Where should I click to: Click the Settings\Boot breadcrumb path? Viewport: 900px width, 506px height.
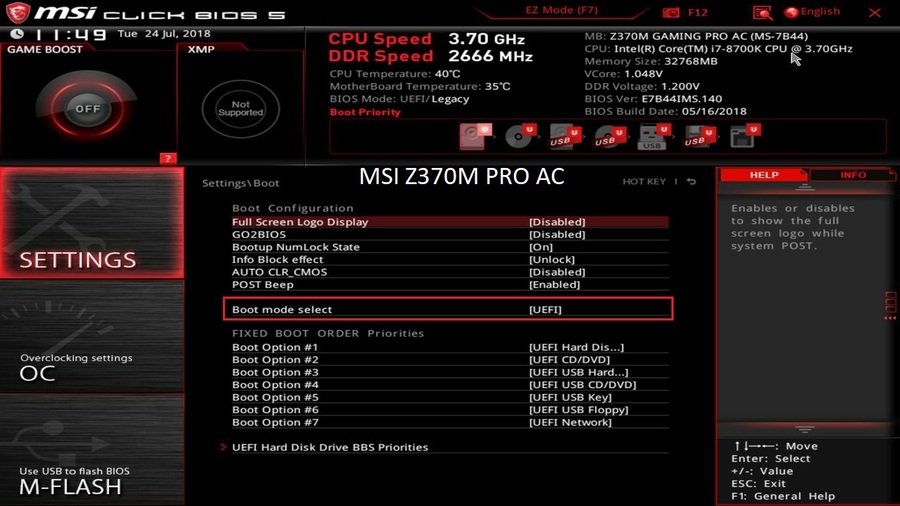[x=240, y=184]
